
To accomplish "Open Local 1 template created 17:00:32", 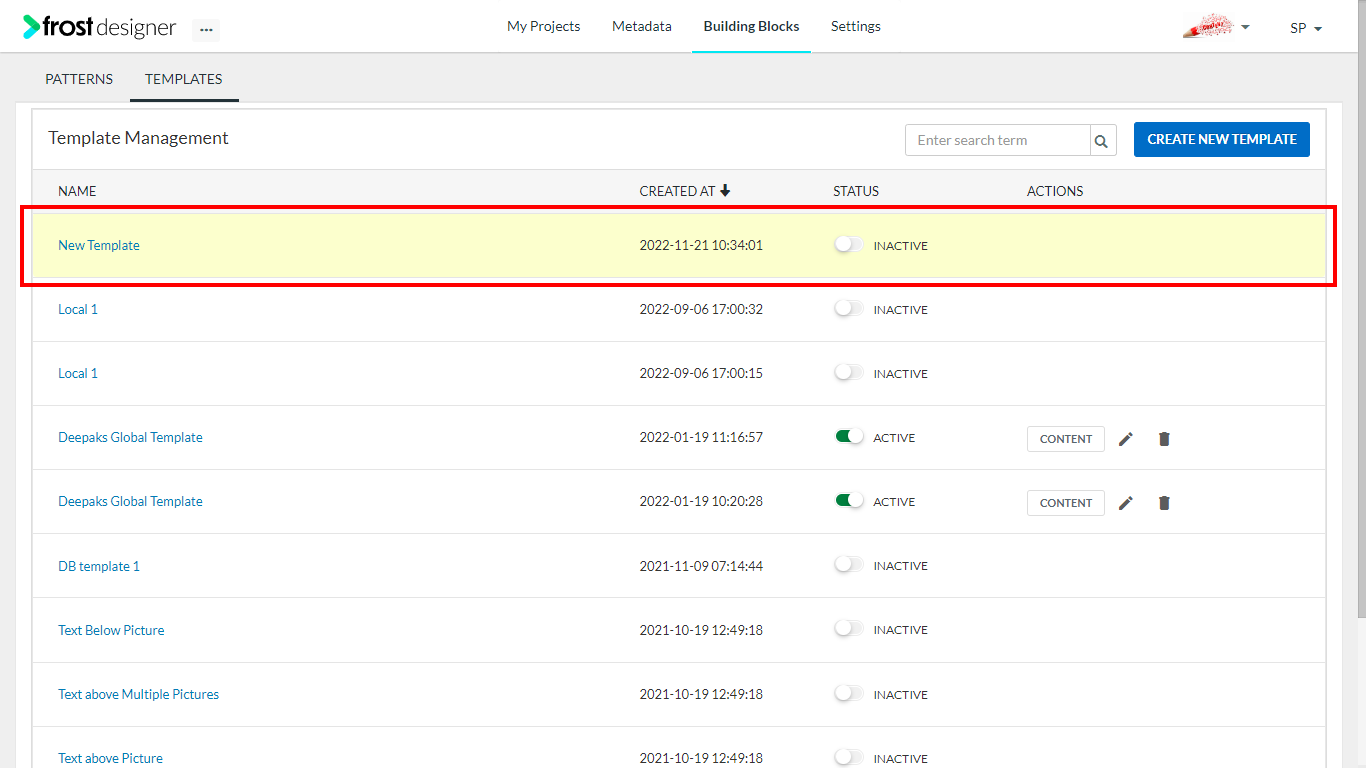I will tap(78, 309).
